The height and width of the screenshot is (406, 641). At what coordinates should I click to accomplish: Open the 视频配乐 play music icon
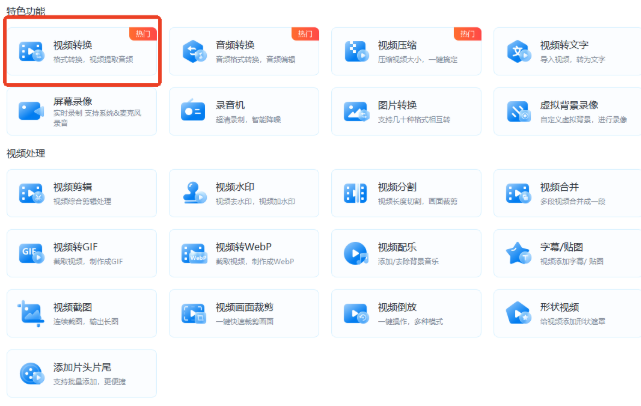356,253
